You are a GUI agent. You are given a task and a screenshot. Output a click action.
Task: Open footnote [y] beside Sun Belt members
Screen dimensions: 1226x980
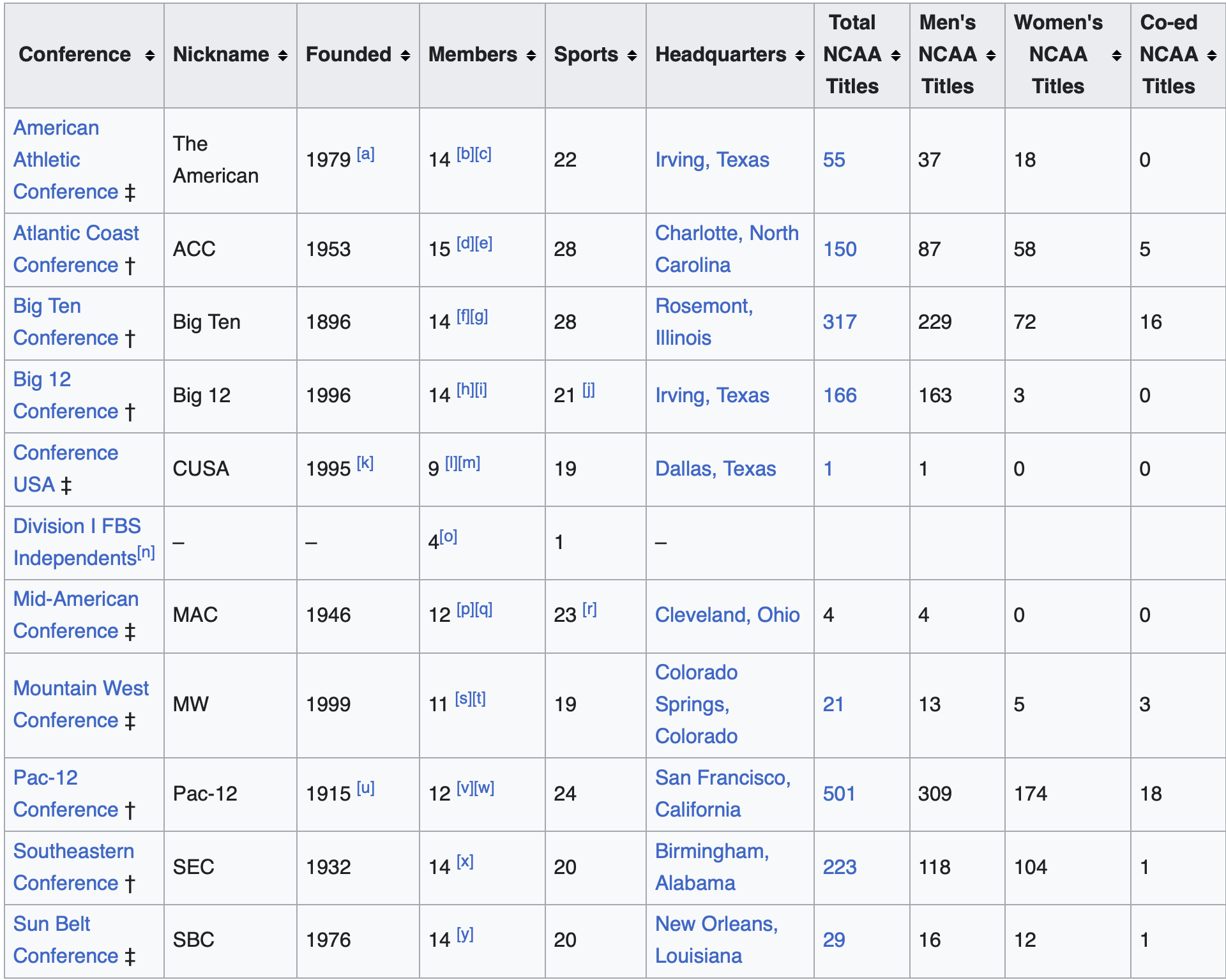coord(465,935)
